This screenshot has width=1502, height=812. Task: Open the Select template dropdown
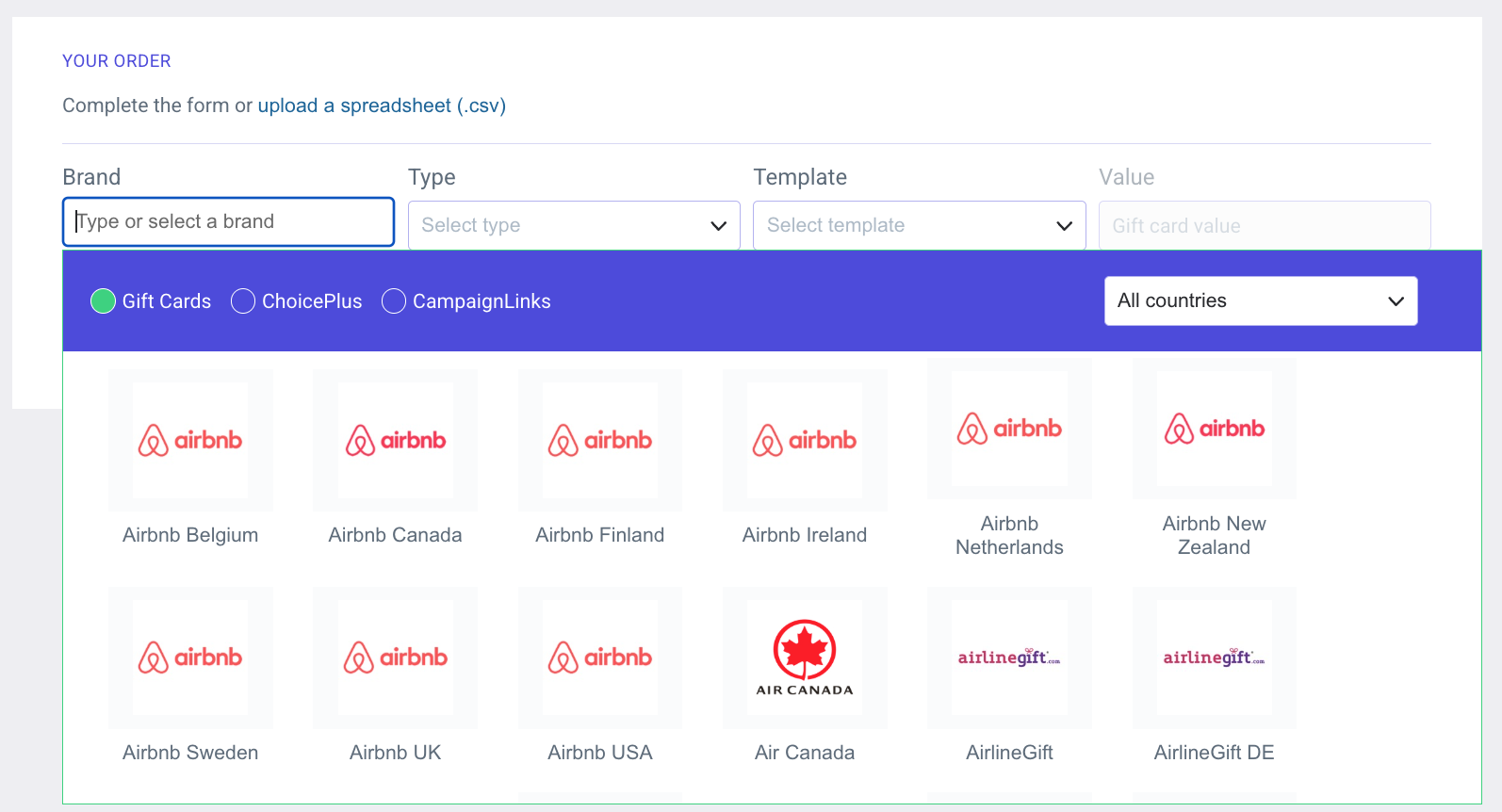click(919, 225)
